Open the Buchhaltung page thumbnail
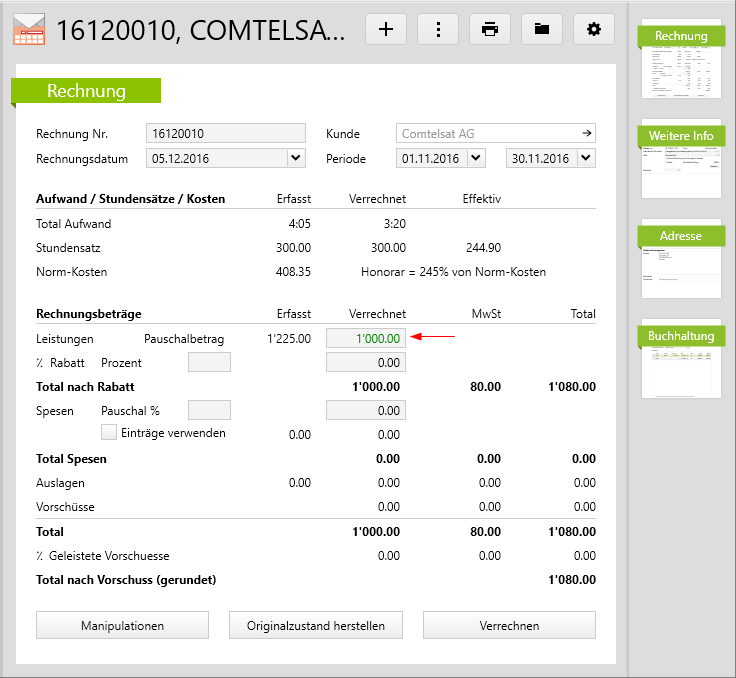736x678 pixels. click(x=681, y=357)
